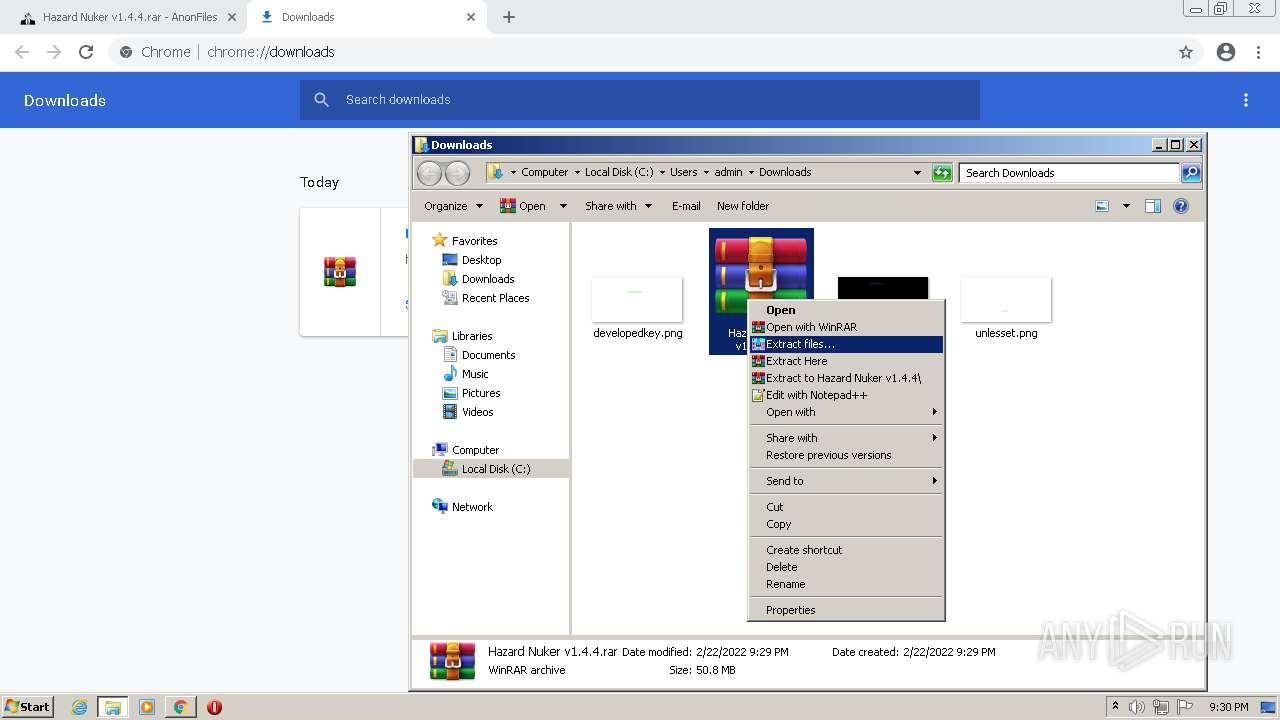The width and height of the screenshot is (1280, 720).
Task: Click E-mail in Explorer toolbar
Action: (x=686, y=206)
